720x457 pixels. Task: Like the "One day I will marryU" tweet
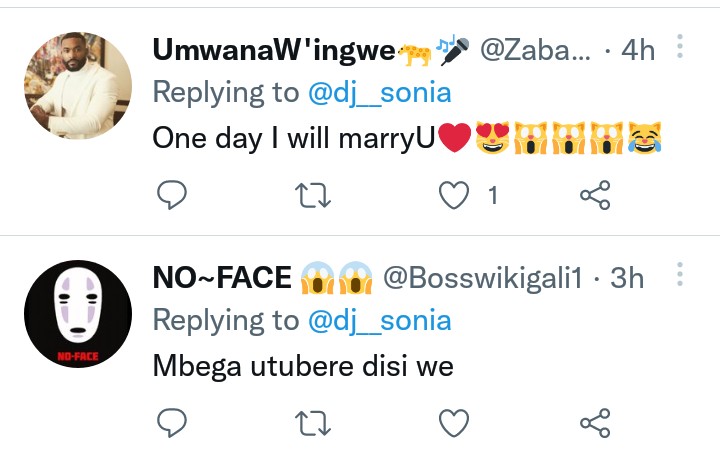456,196
